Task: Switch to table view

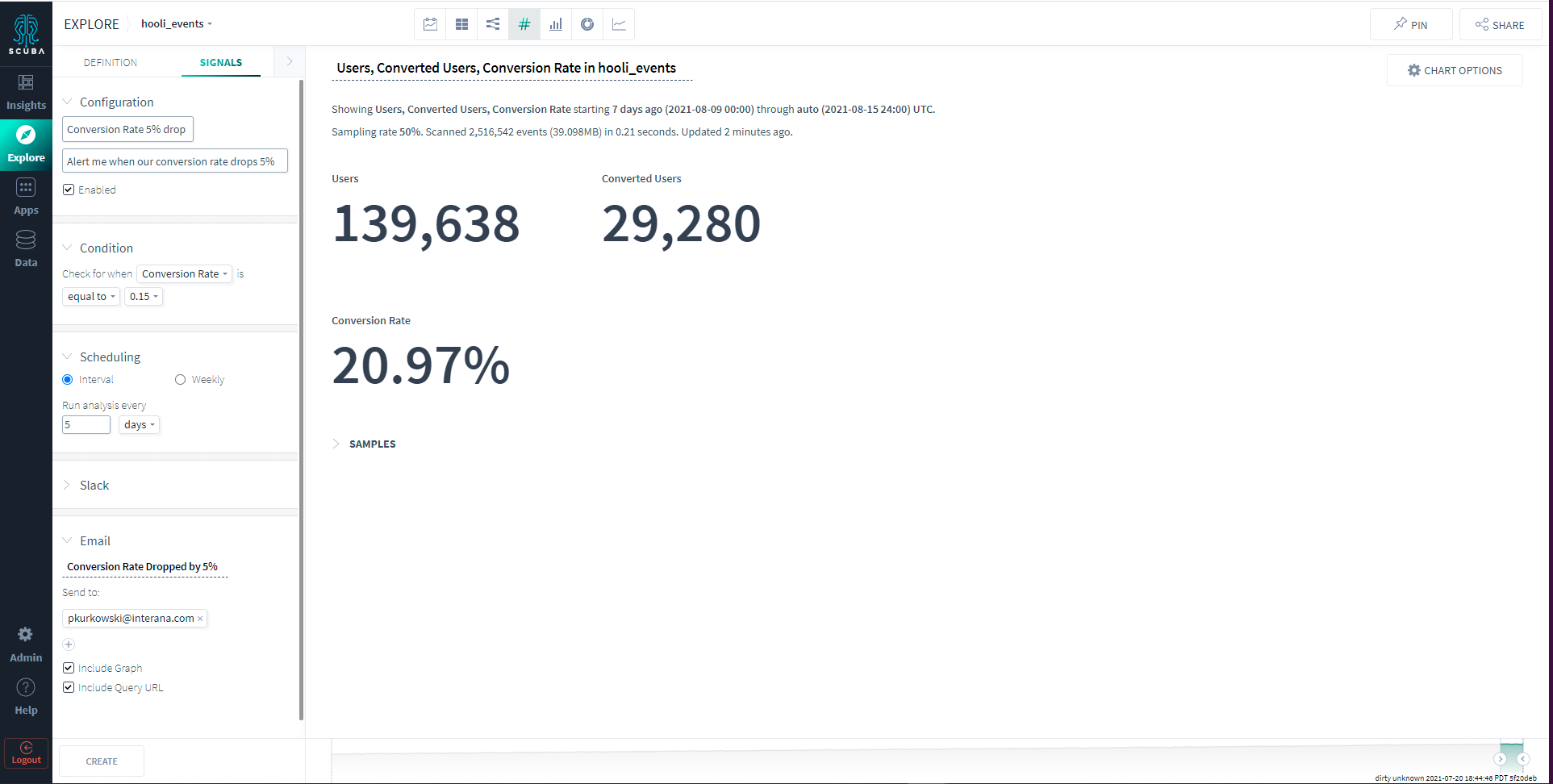Action: (x=461, y=24)
